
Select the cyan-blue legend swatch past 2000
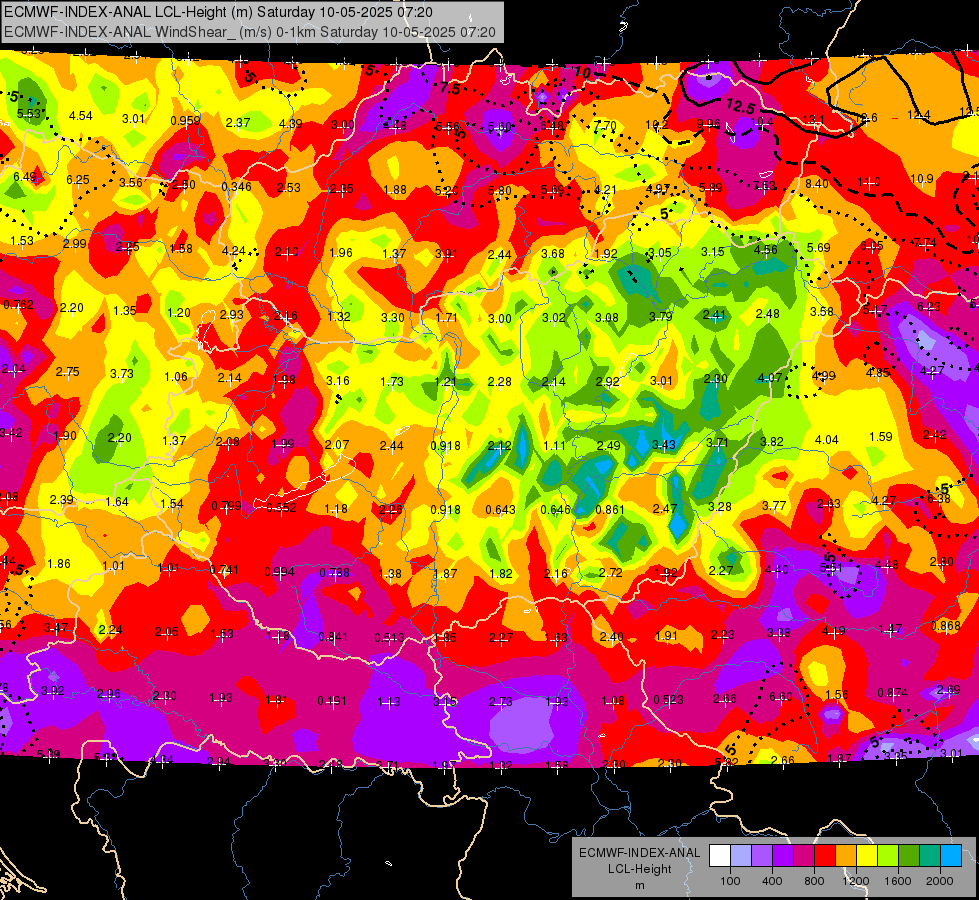coord(951,856)
